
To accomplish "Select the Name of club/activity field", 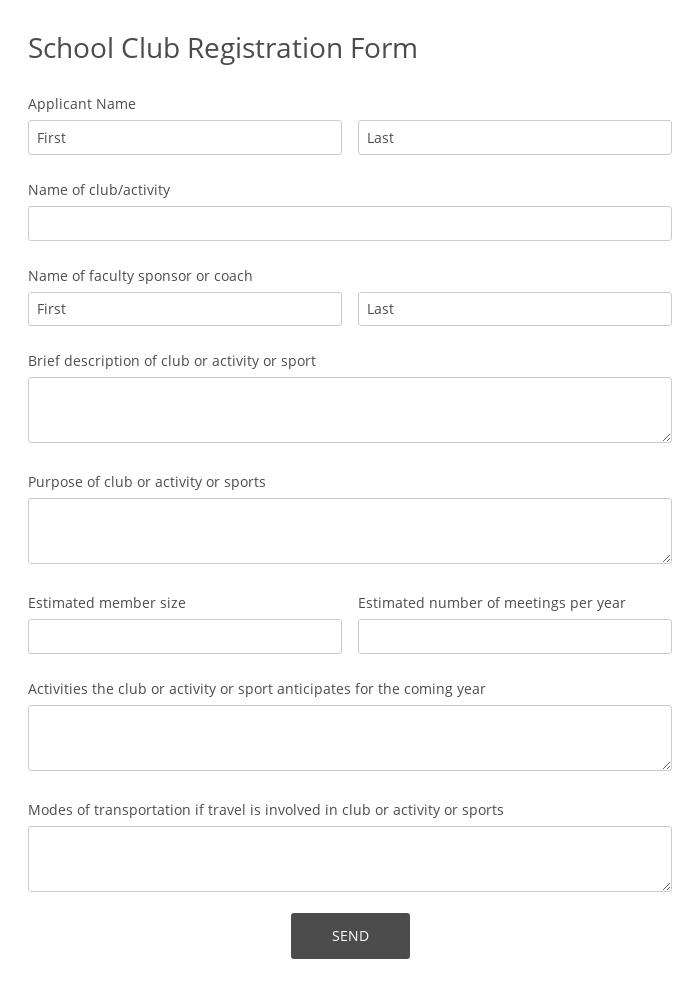I will click(350, 223).
